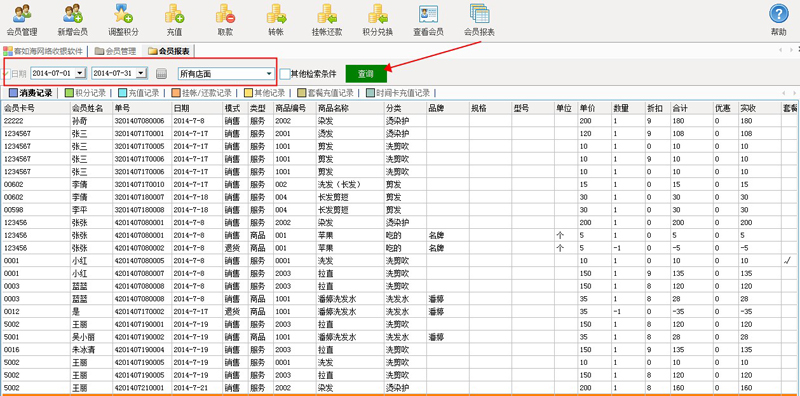Click the small keyboard icon beside date fields
The image size is (800, 396).
[x=161, y=74]
